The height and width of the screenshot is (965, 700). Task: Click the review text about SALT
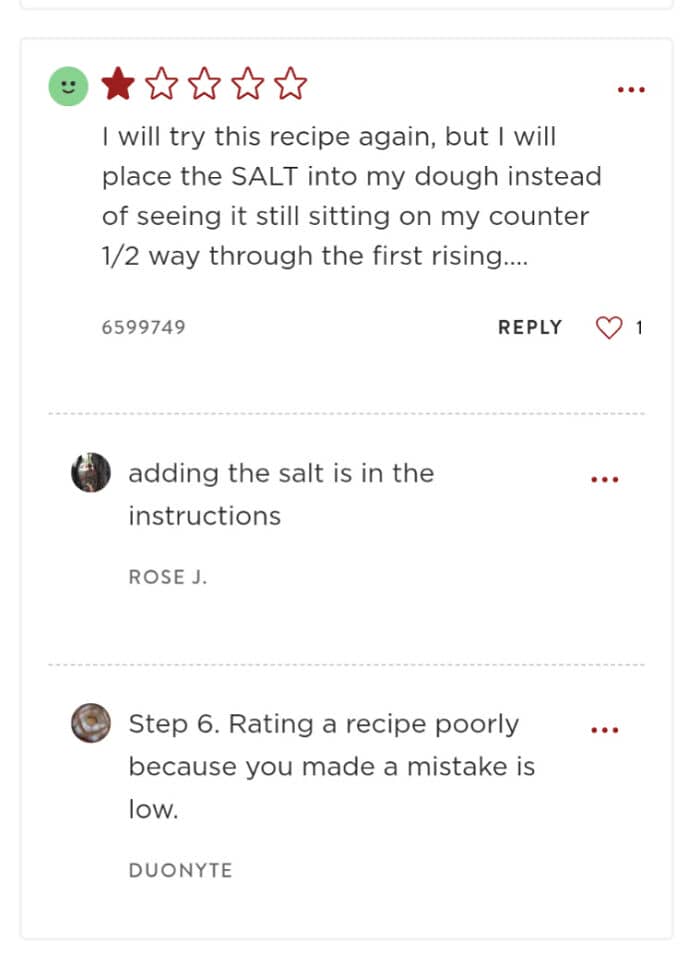tap(352, 196)
